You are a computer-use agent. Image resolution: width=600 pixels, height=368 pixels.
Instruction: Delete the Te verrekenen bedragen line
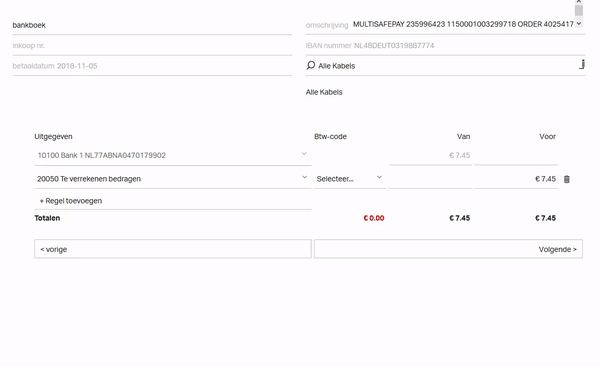pyautogui.click(x=567, y=179)
